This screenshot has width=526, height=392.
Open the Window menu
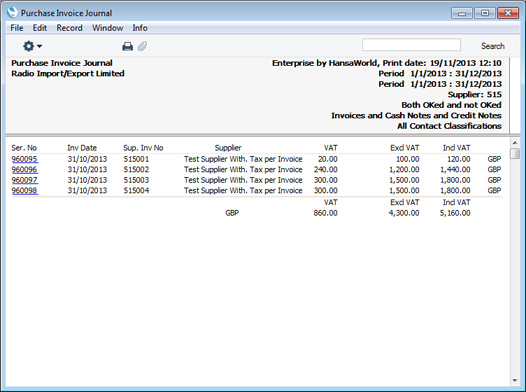coord(108,28)
